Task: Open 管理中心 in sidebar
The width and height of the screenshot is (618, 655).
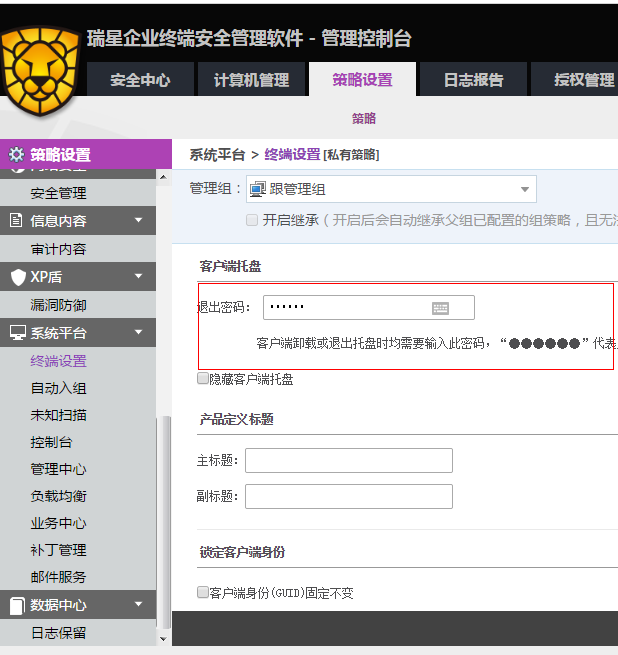Action: (x=58, y=469)
